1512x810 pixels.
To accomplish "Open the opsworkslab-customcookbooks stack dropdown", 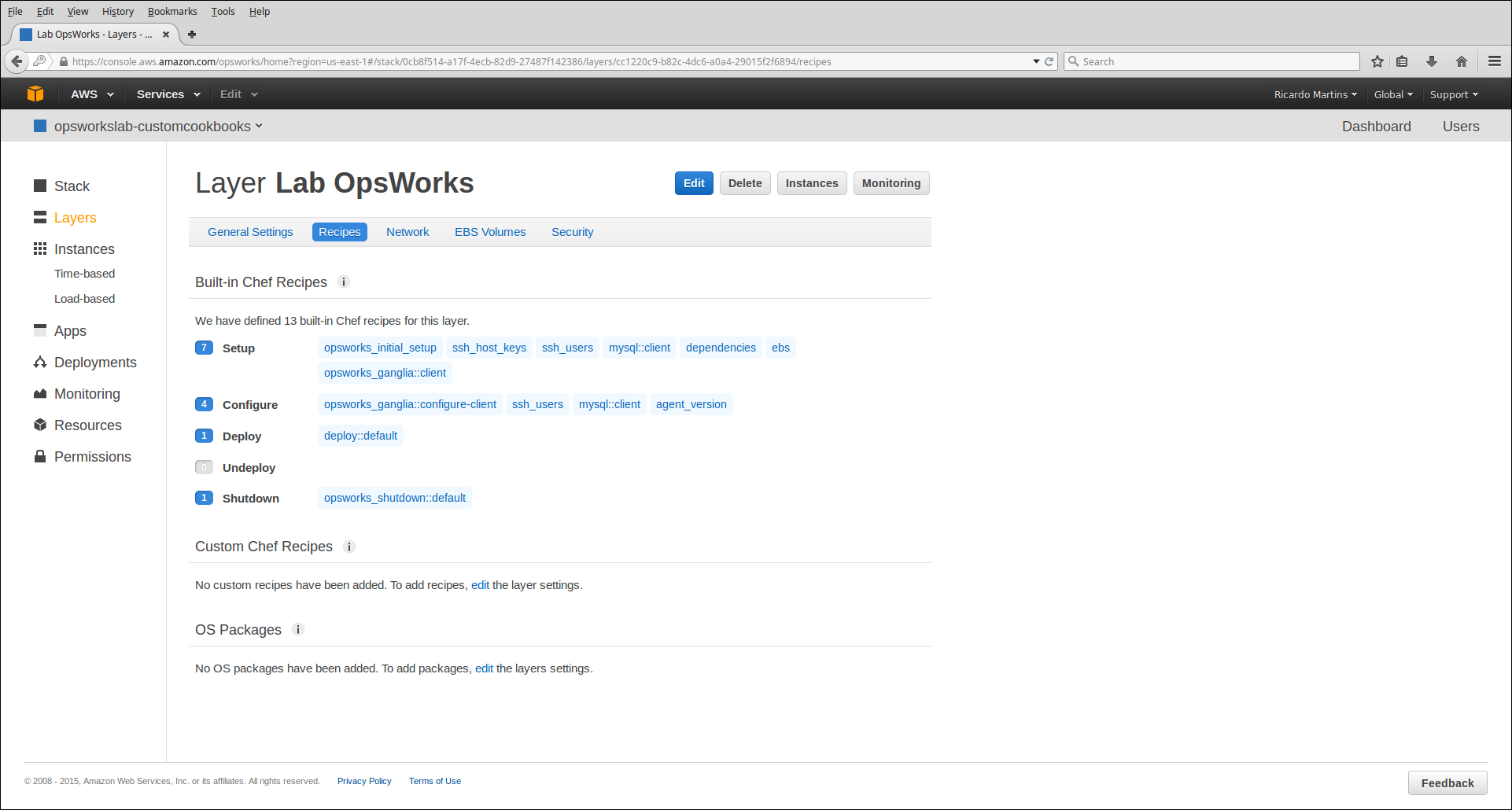I will 156,126.
